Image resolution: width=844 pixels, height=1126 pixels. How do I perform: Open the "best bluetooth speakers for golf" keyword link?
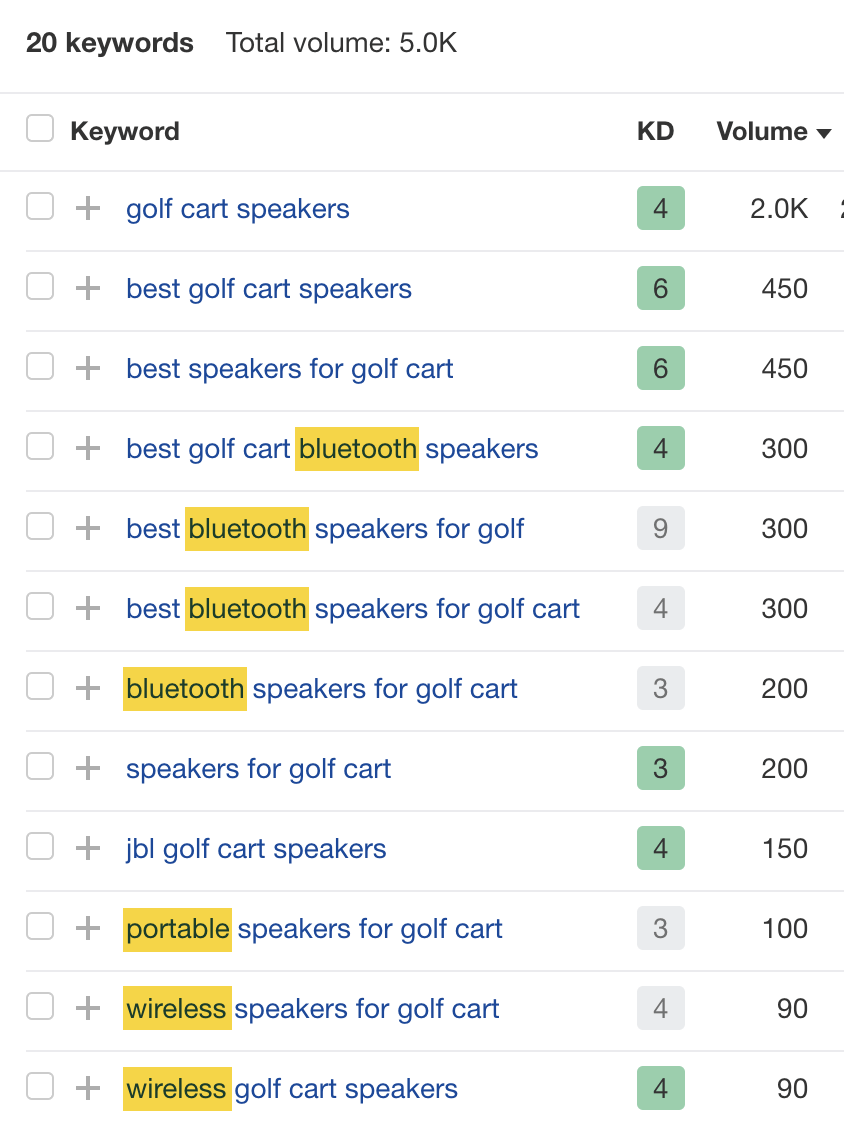coord(324,528)
